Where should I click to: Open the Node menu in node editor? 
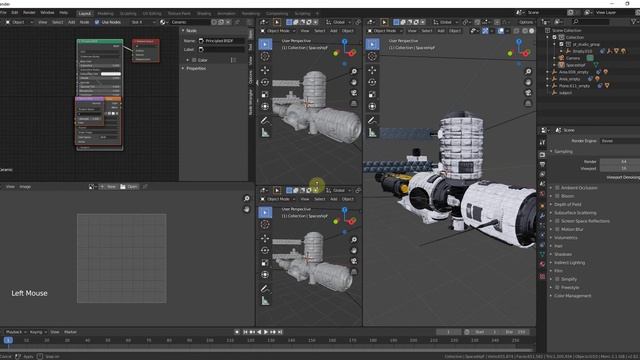coord(84,22)
